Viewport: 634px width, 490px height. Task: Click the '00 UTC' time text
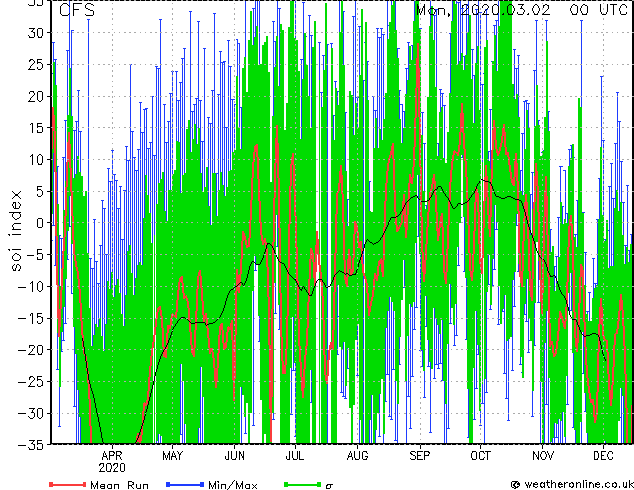599,10
